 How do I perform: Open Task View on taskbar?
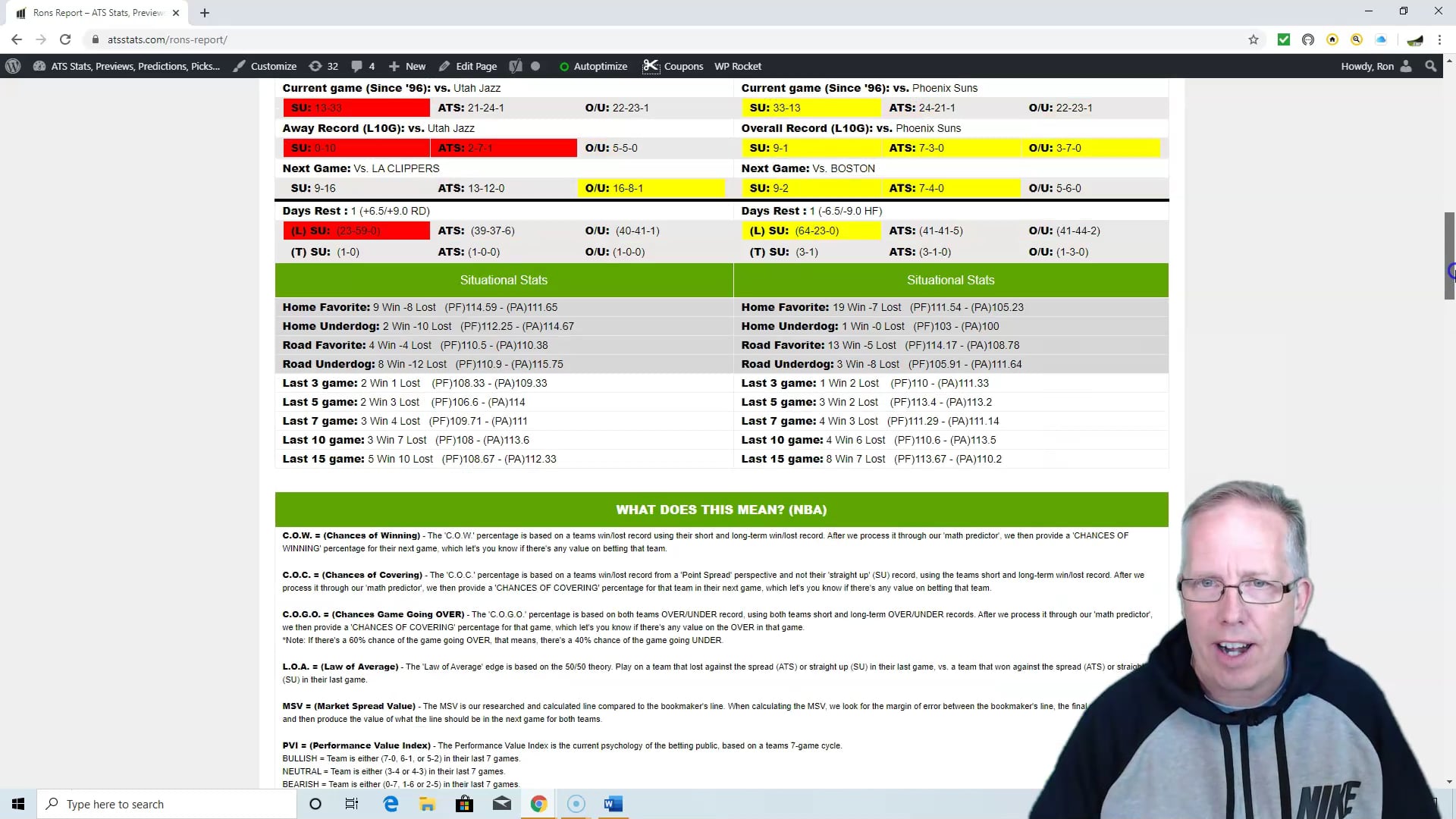pos(352,804)
